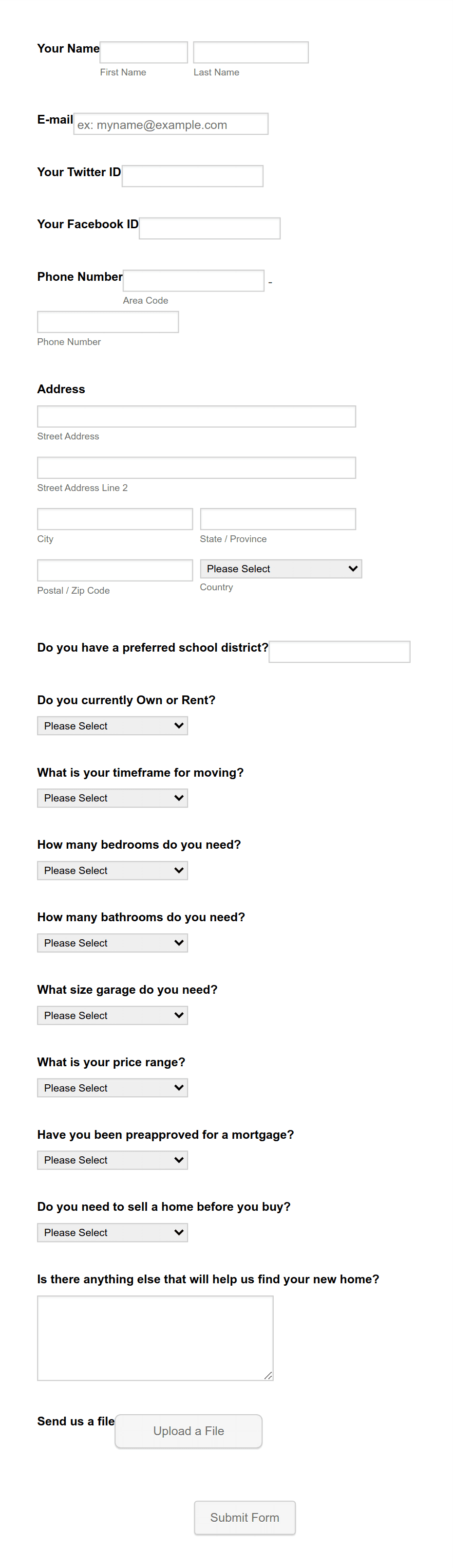This screenshot has width=453, height=1568.
Task: Click the Upload a File button
Action: (x=189, y=1431)
